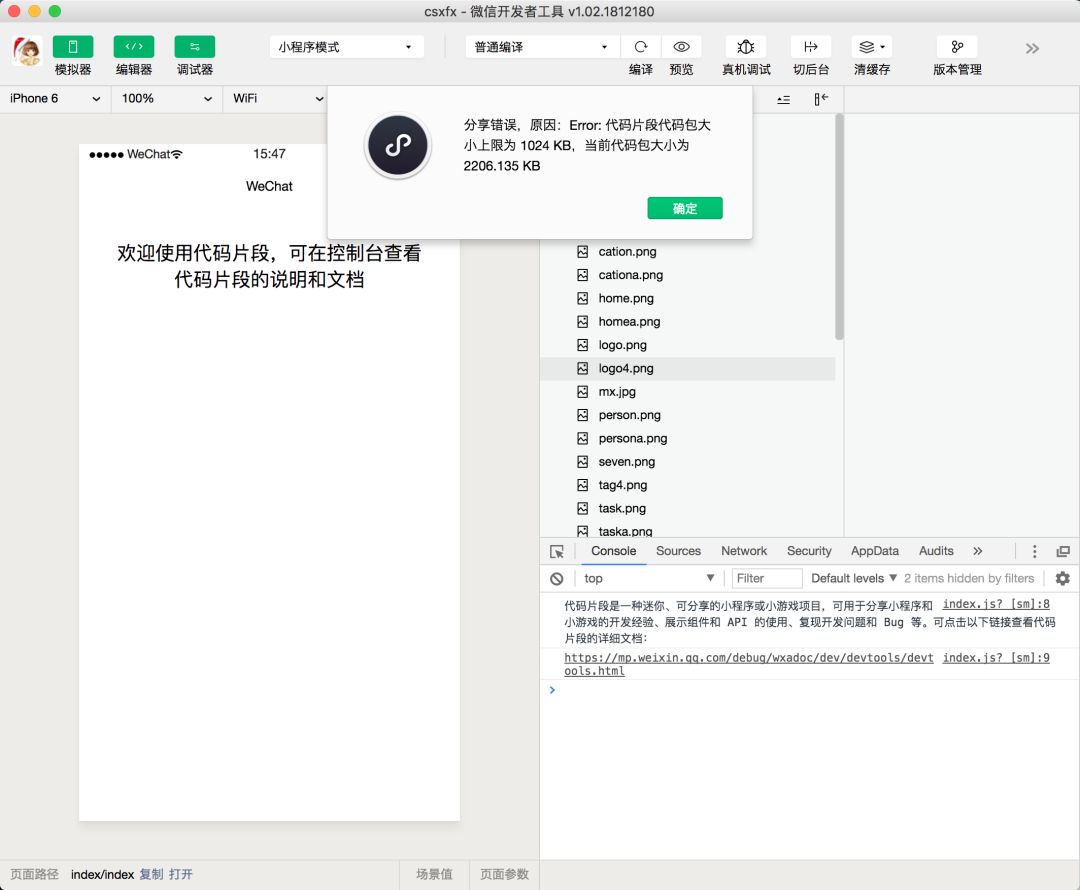
Task: Select person.png in file tree
Action: [x=629, y=415]
